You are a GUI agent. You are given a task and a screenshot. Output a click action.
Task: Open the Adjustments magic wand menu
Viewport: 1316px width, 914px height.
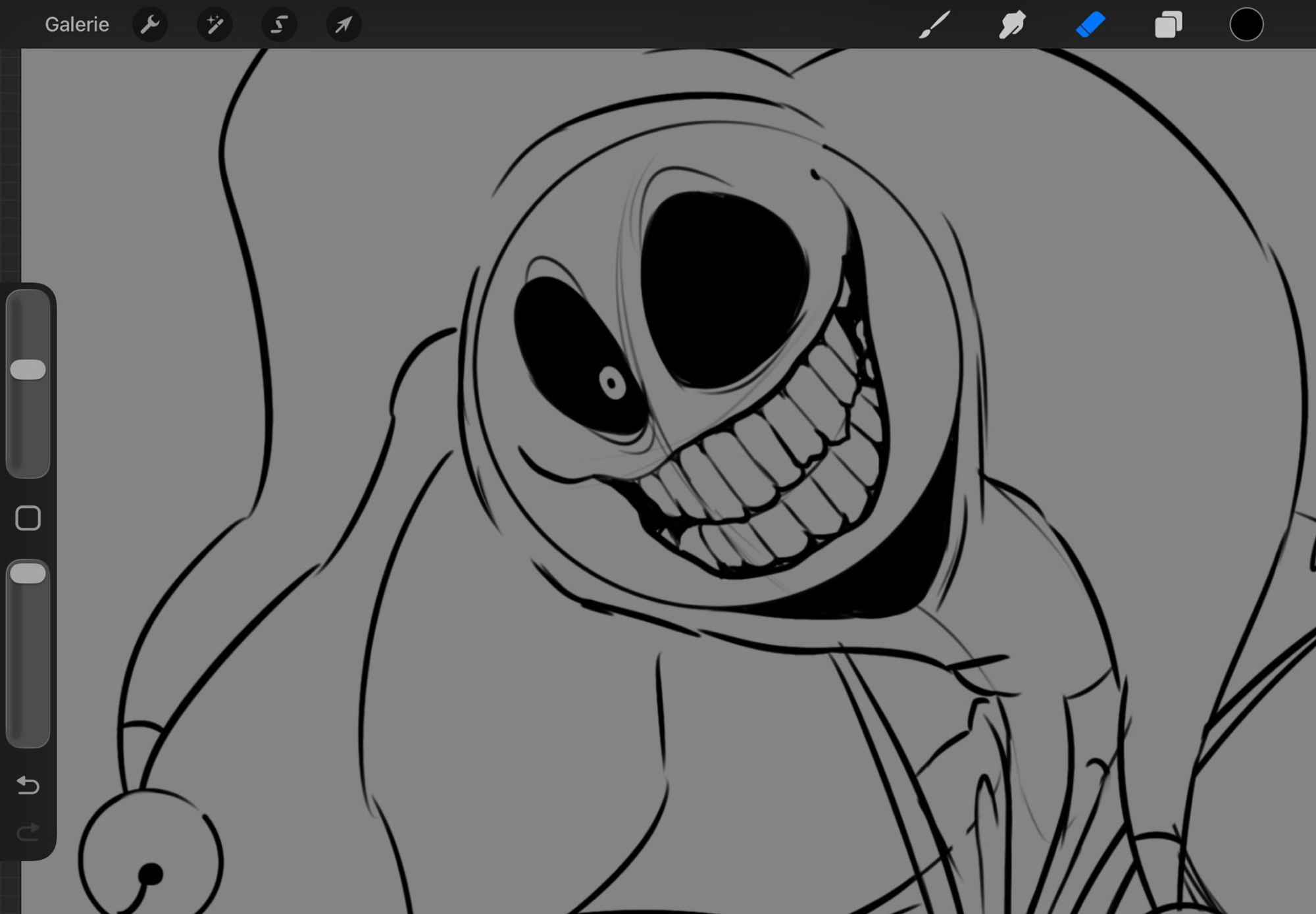[215, 25]
